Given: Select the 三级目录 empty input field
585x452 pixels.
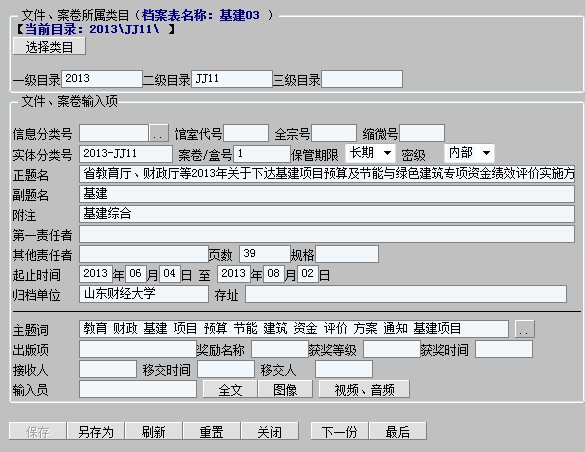Looking at the screenshot, I should [362, 79].
